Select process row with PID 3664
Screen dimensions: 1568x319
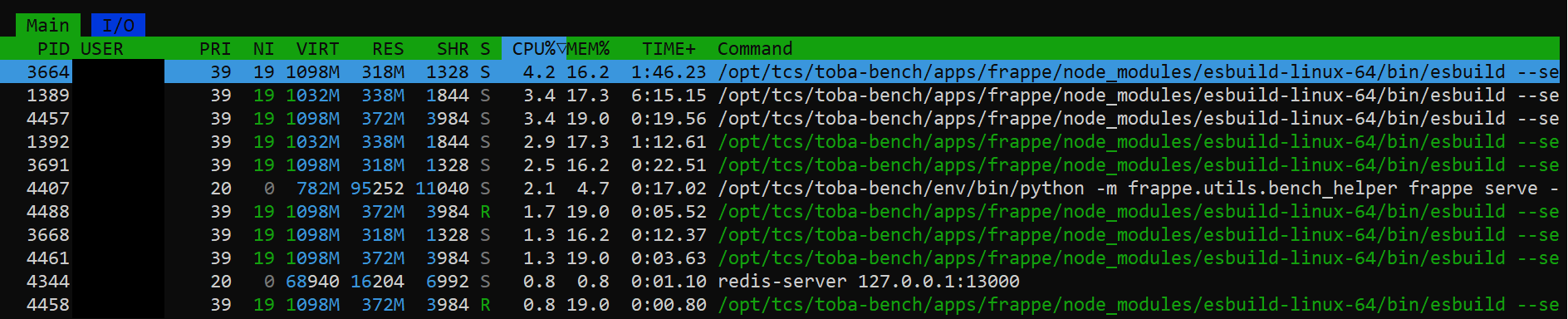[x=784, y=71]
